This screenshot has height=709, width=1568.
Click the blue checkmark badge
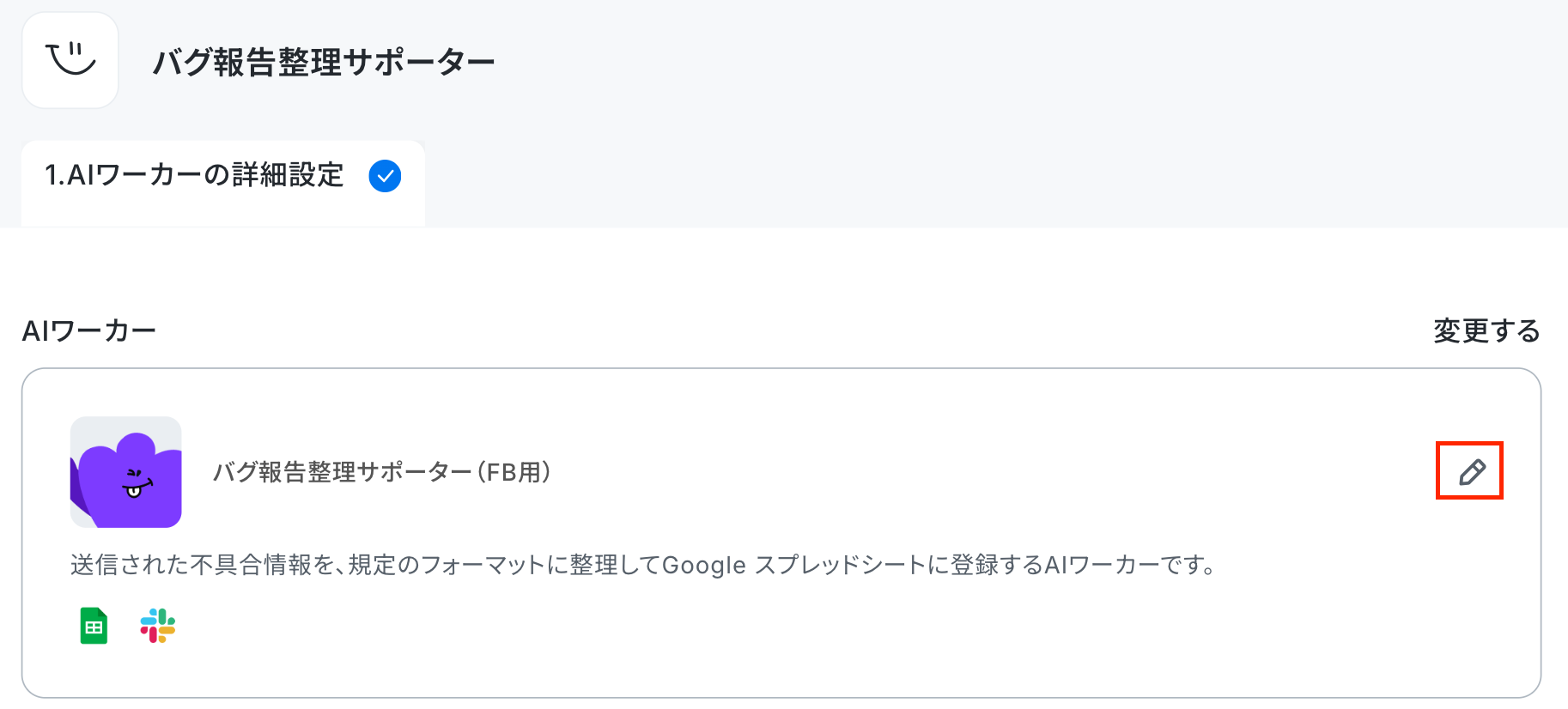point(385,176)
